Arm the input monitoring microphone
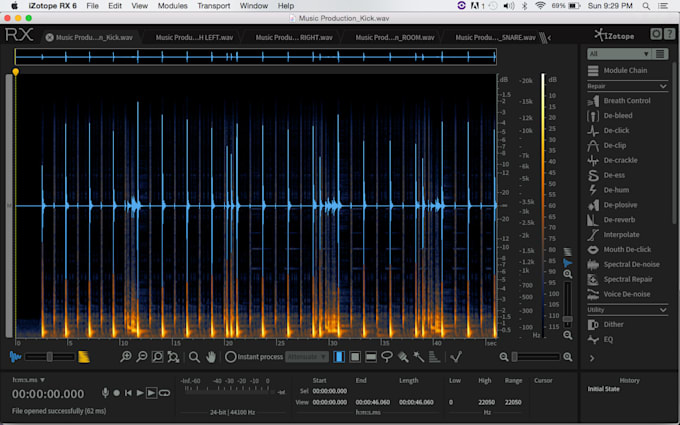This screenshot has width=680, height=425. (105, 393)
